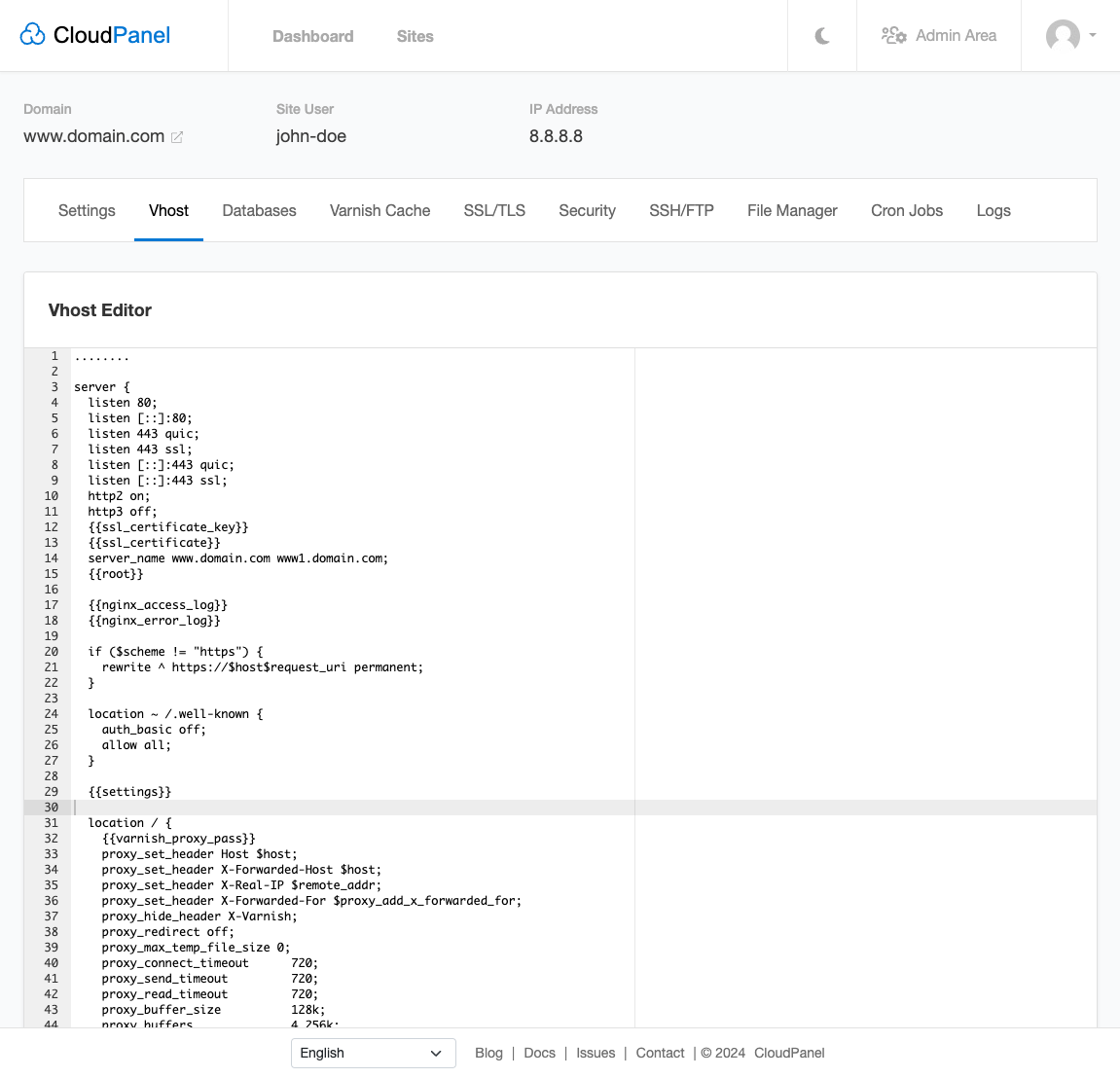
Task: Navigate to the Dashboard menu item
Action: (x=312, y=36)
